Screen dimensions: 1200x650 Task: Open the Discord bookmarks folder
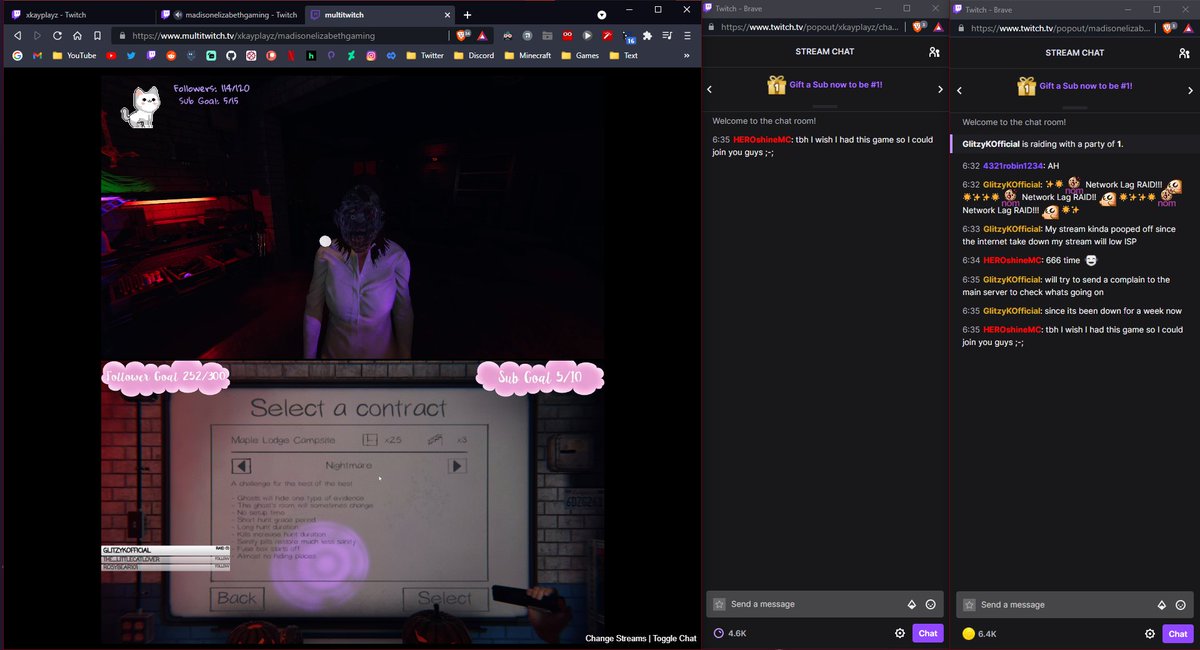click(x=475, y=55)
